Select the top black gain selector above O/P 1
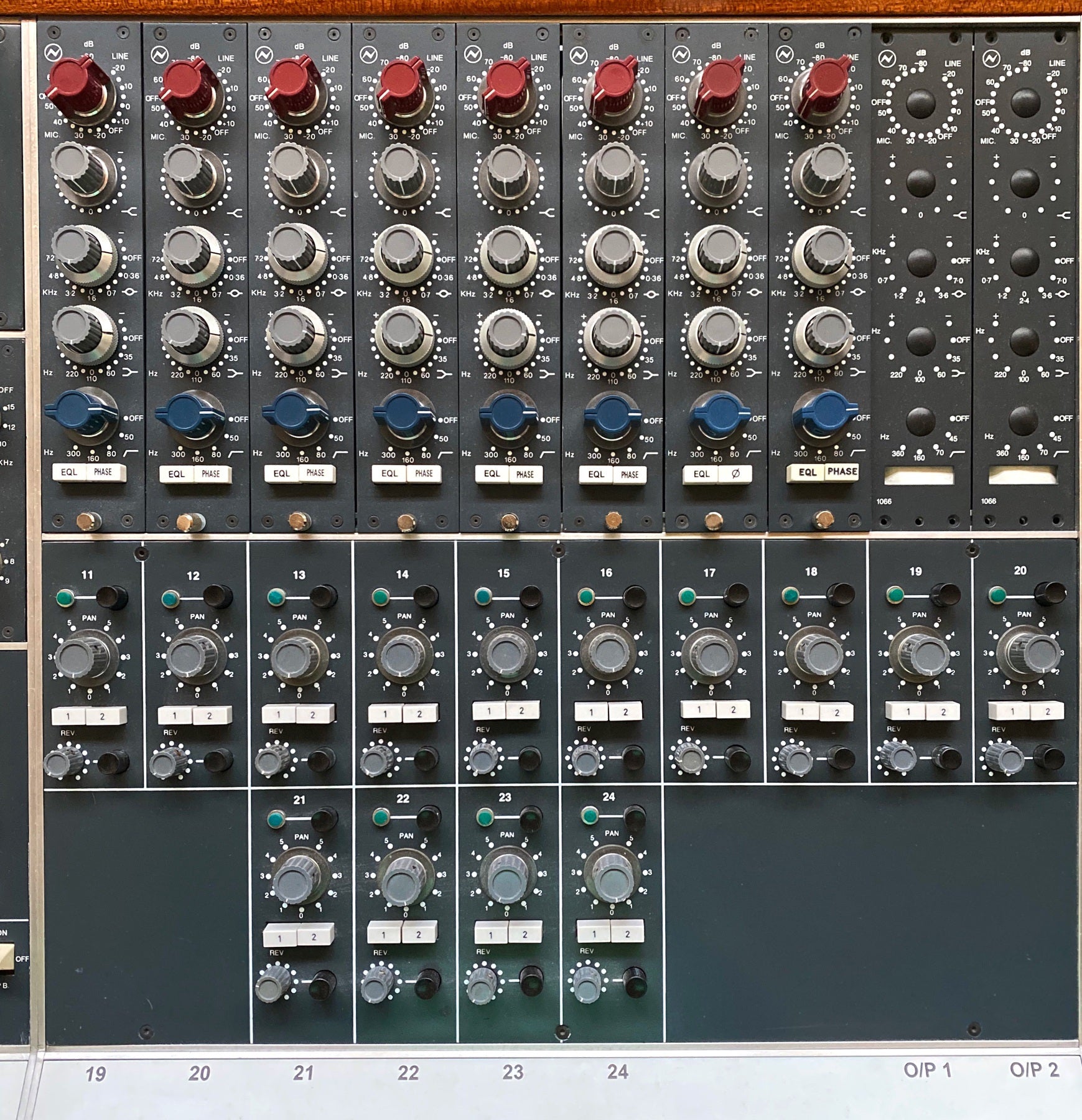The height and width of the screenshot is (1120, 1082). [920, 103]
